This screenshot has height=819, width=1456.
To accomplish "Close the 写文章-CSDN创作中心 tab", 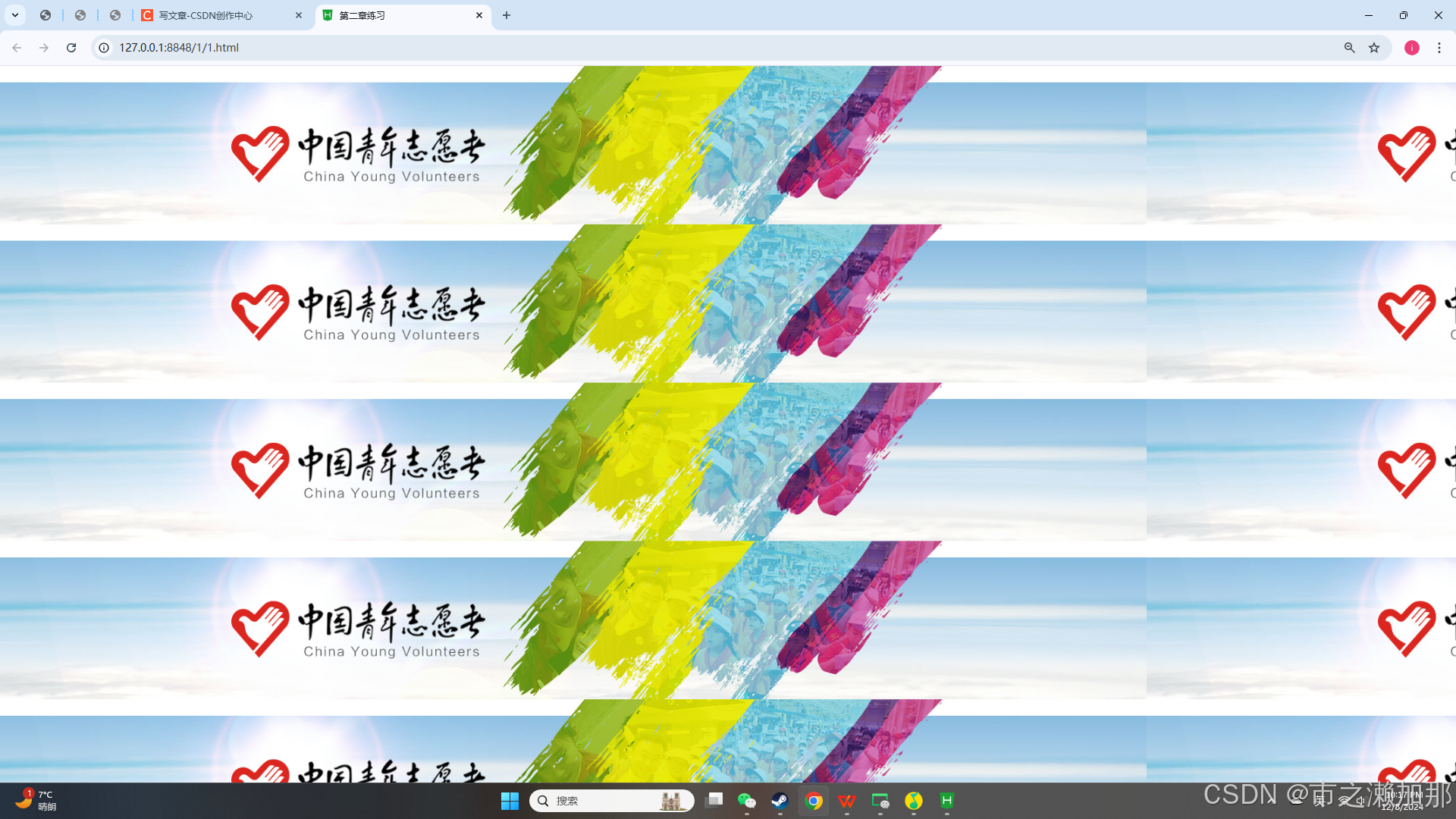I will point(299,15).
